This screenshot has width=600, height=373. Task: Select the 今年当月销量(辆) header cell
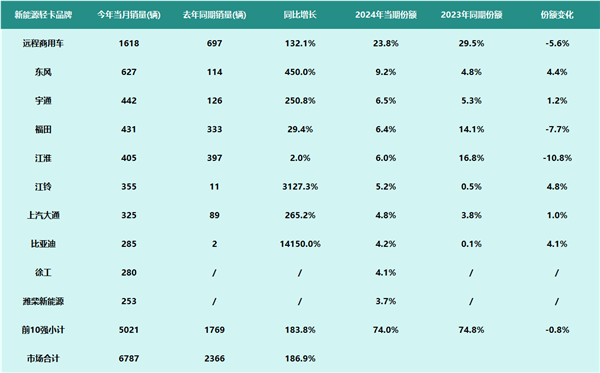tap(129, 15)
